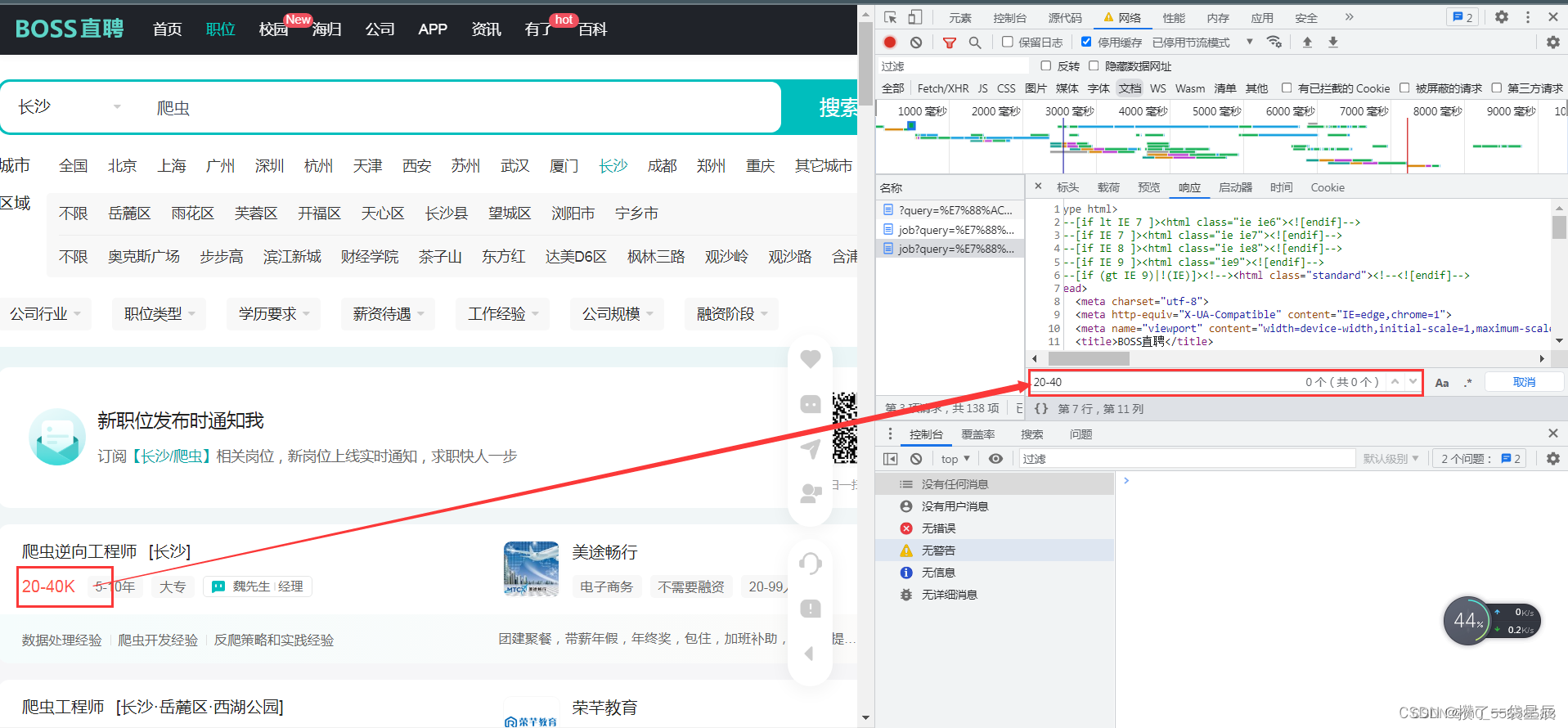Check blocked requests checkbox
This screenshot has width=1568, height=728.
1404,88
